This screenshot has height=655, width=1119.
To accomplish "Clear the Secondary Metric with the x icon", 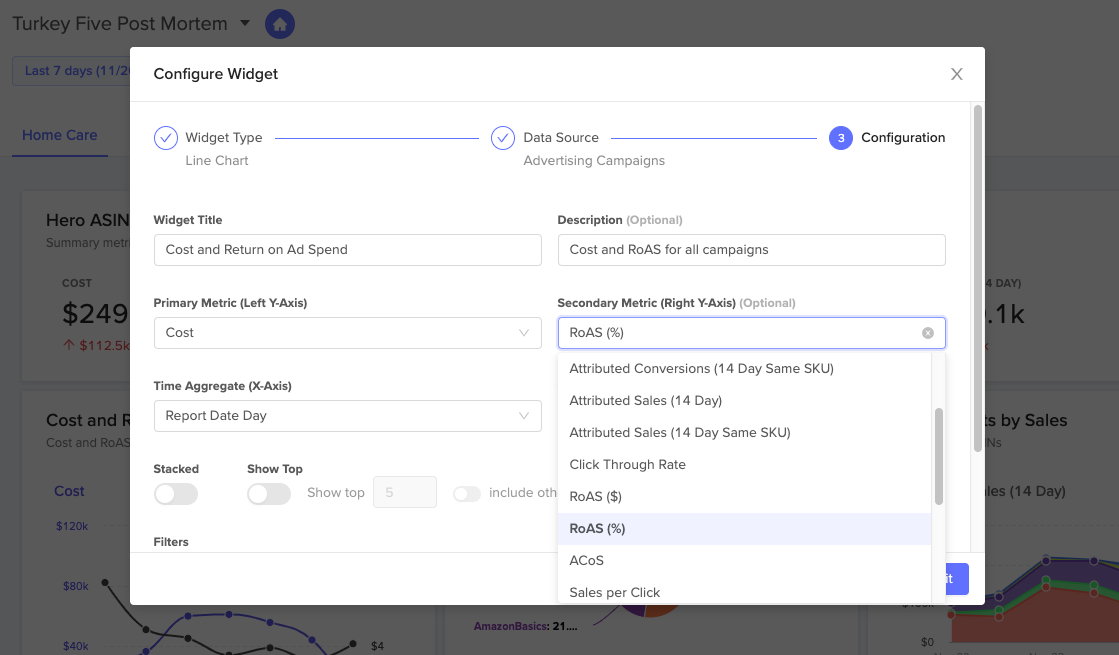I will pyautogui.click(x=927, y=332).
